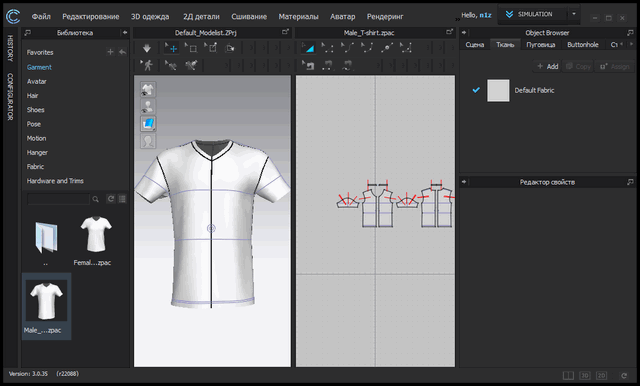The height and width of the screenshot is (386, 640).
Task: Click the Add fabric button
Action: coord(547,66)
